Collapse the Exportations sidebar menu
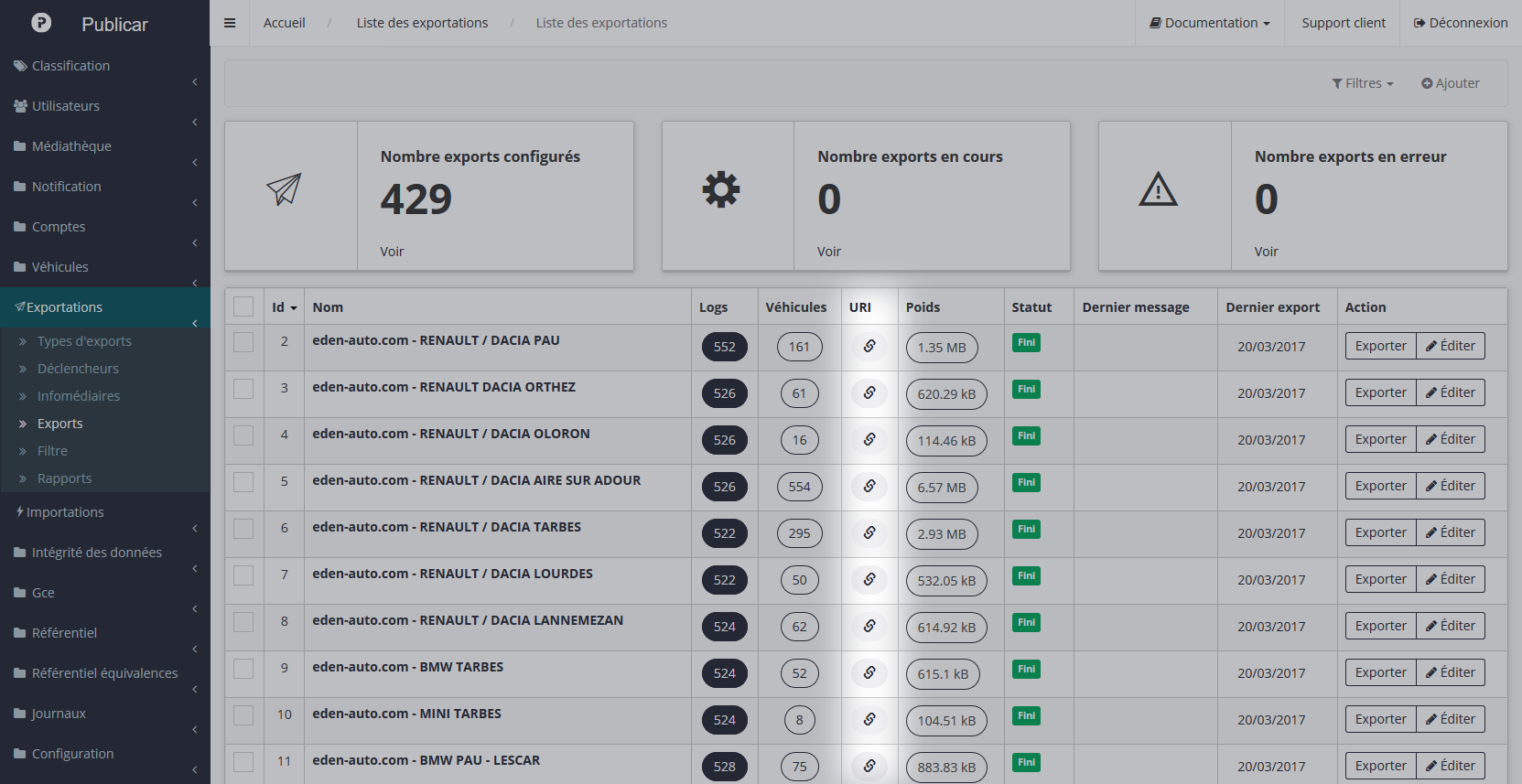 (x=105, y=307)
